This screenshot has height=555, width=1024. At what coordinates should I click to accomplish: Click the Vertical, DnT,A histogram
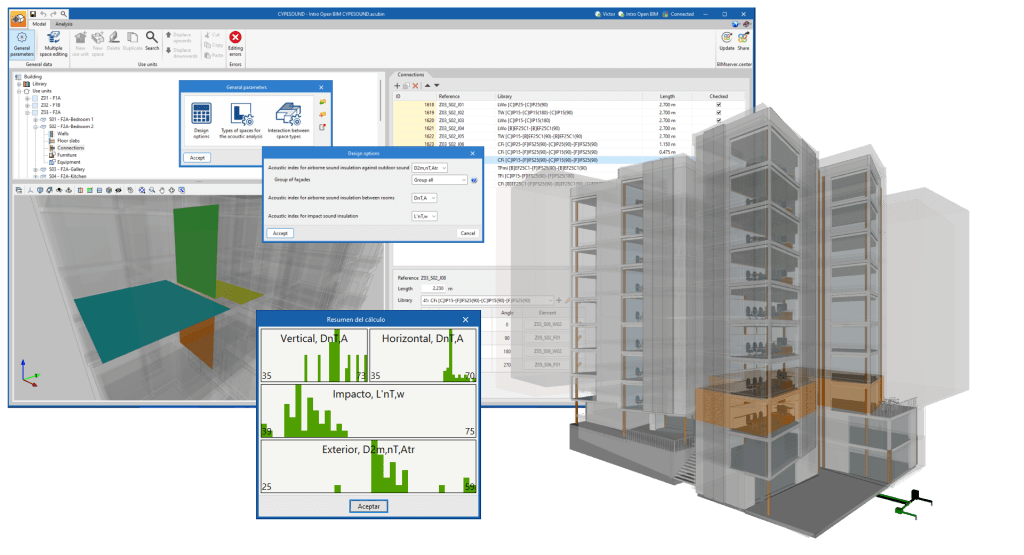coord(314,355)
